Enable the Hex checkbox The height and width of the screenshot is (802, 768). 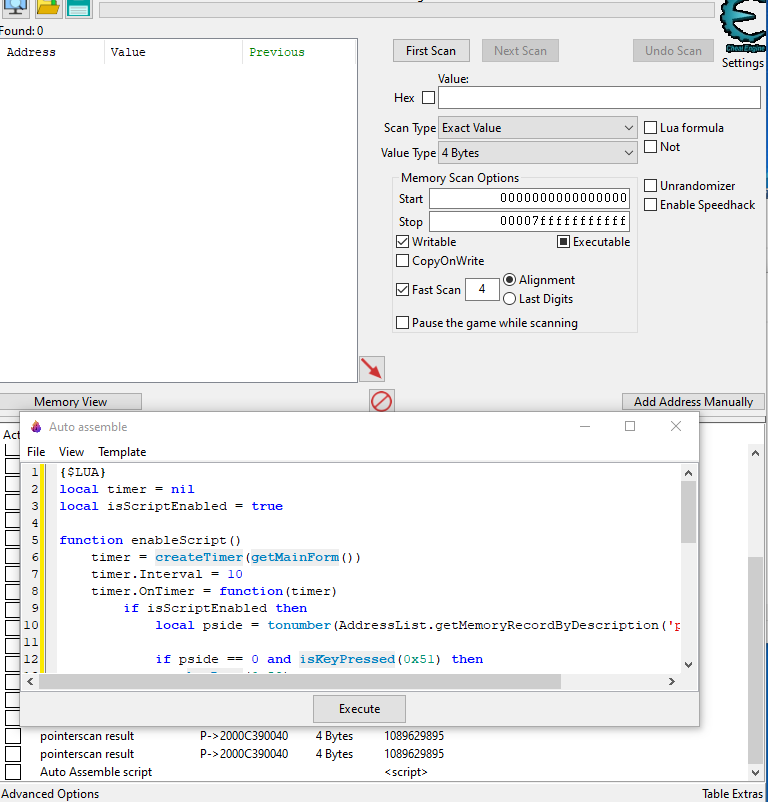pyautogui.click(x=429, y=98)
